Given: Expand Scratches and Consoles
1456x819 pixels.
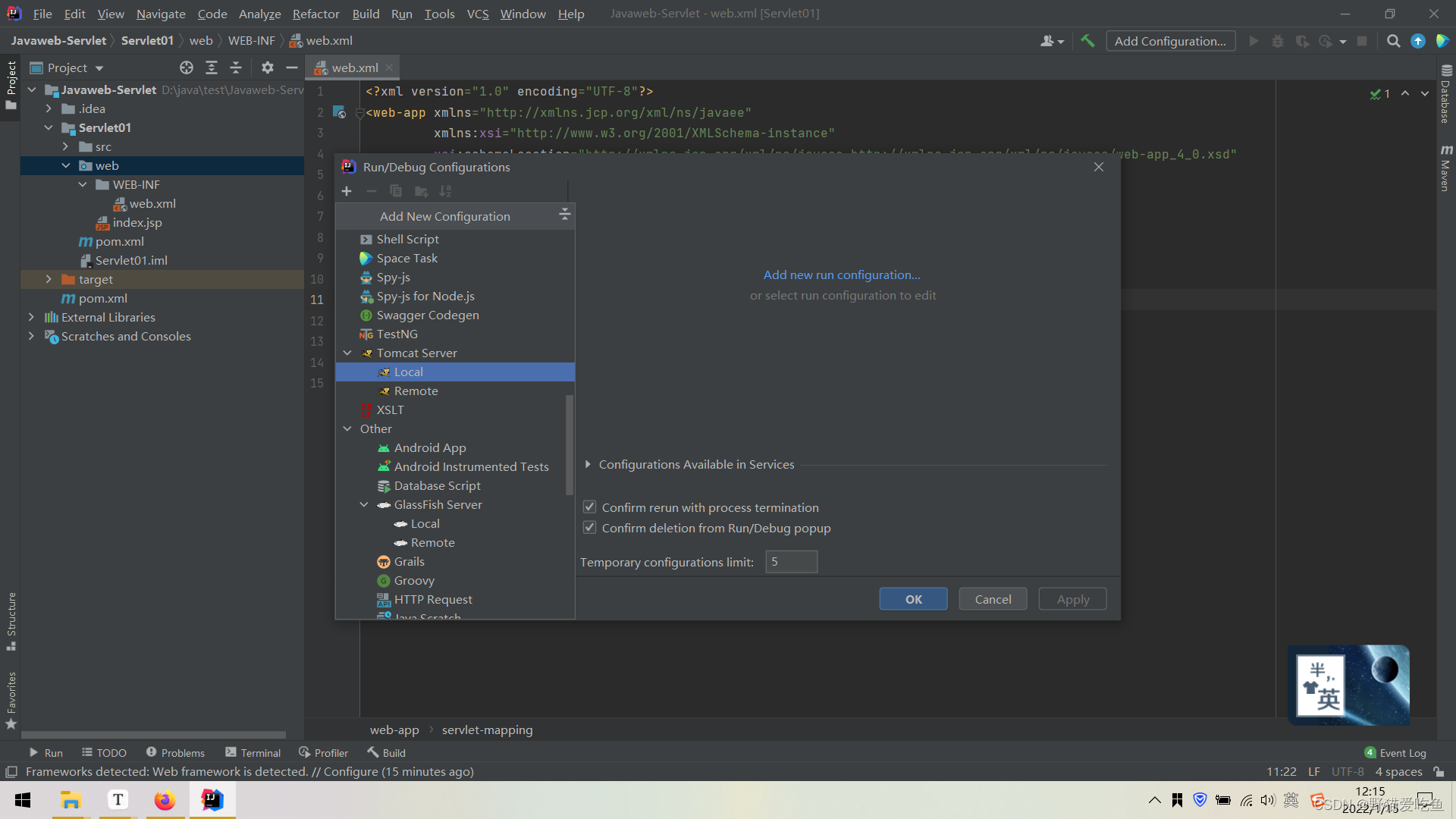Looking at the screenshot, I should tap(31, 336).
